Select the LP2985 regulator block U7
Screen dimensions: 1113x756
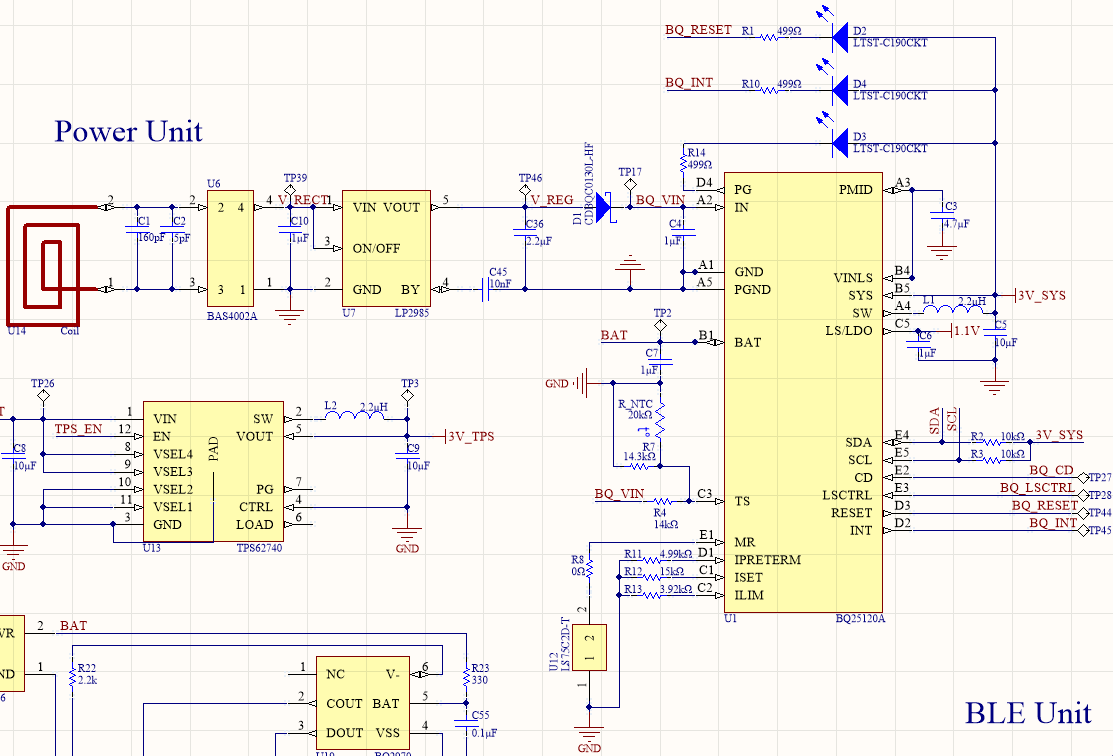tap(386, 248)
